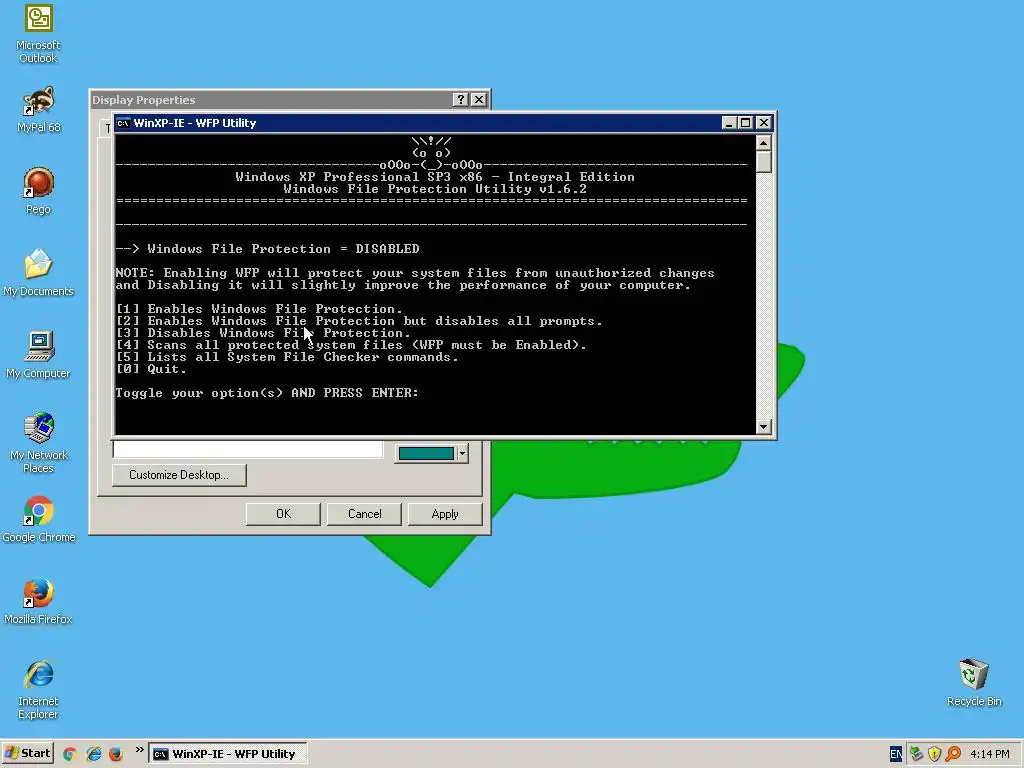The width and height of the screenshot is (1024, 768).
Task: Click option [2] disables all prompts line
Action: coord(359,321)
